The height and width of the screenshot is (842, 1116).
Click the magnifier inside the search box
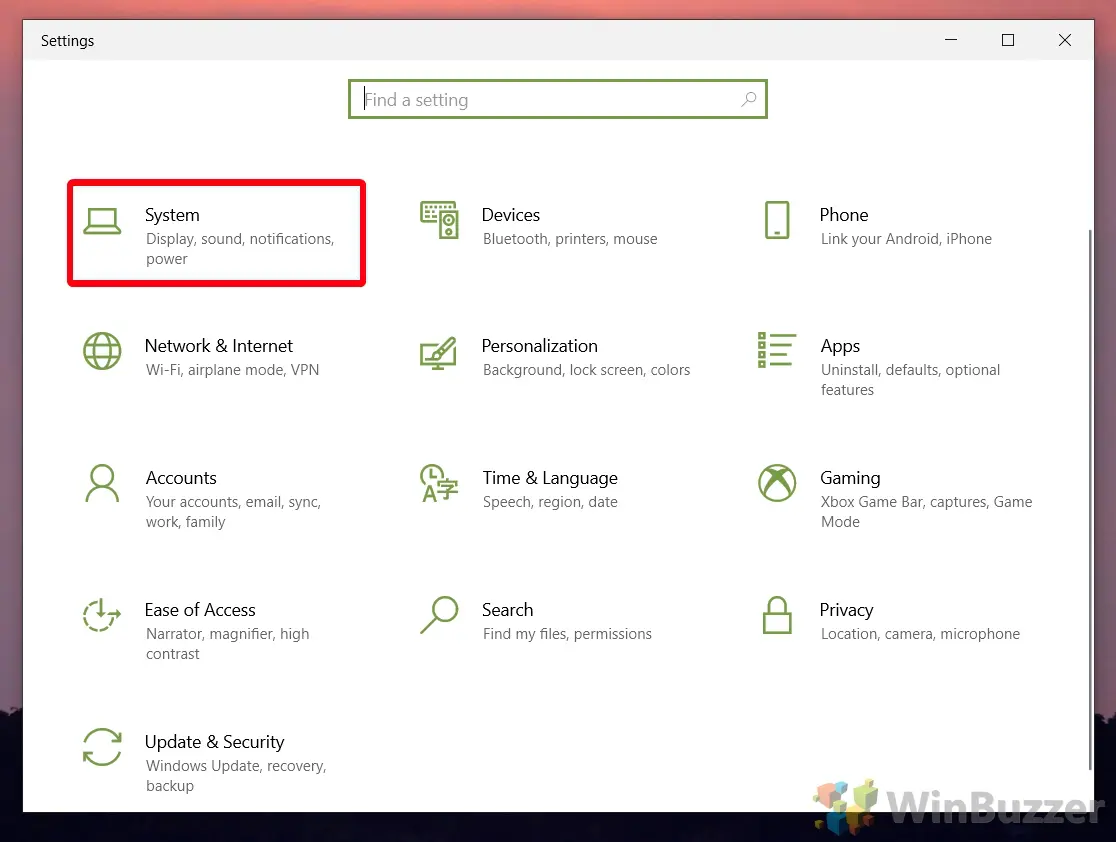click(749, 100)
